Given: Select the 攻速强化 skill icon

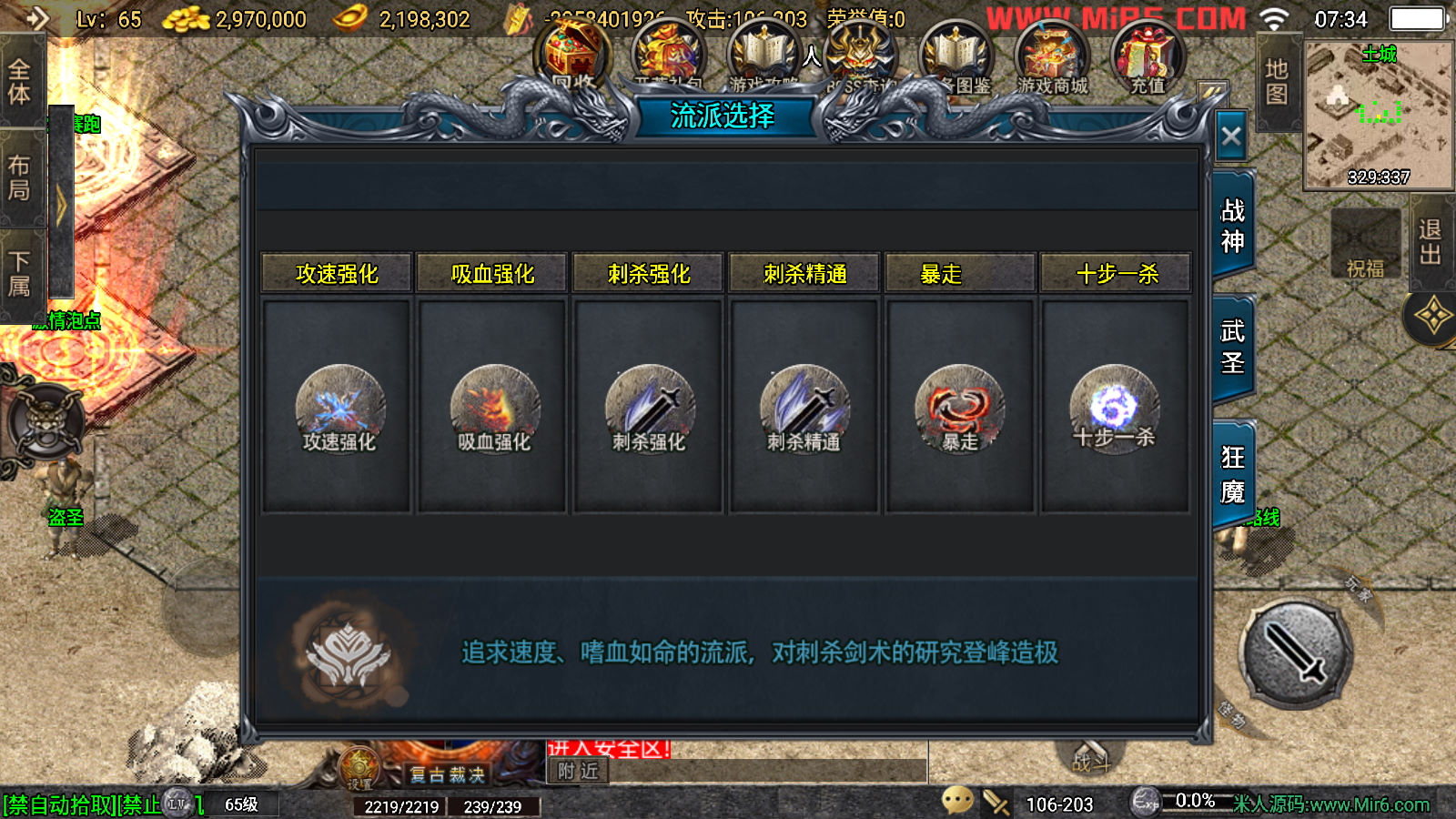Looking at the screenshot, I should [x=339, y=408].
